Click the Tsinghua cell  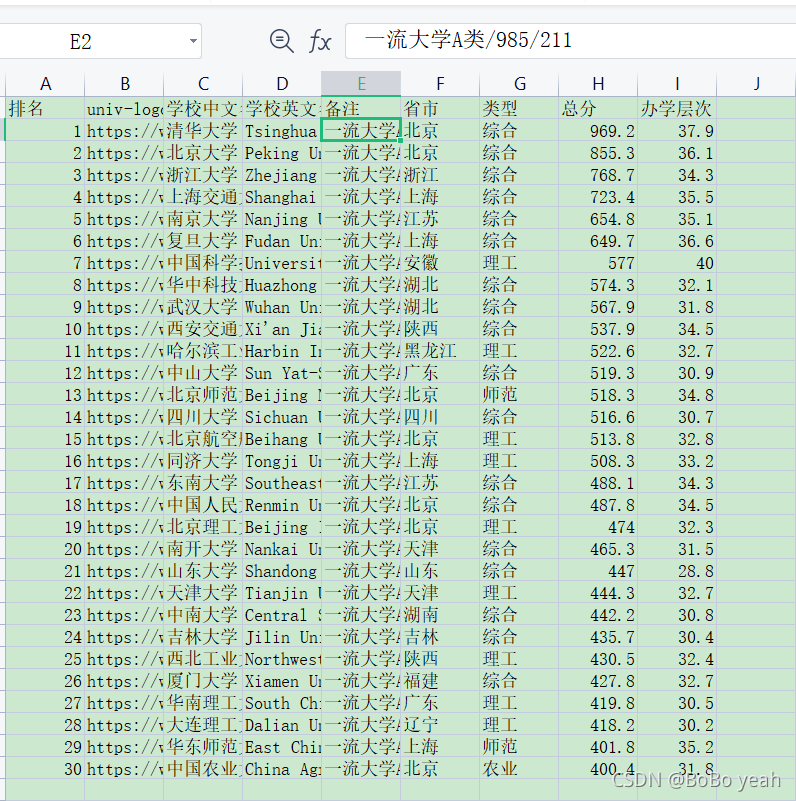click(282, 131)
